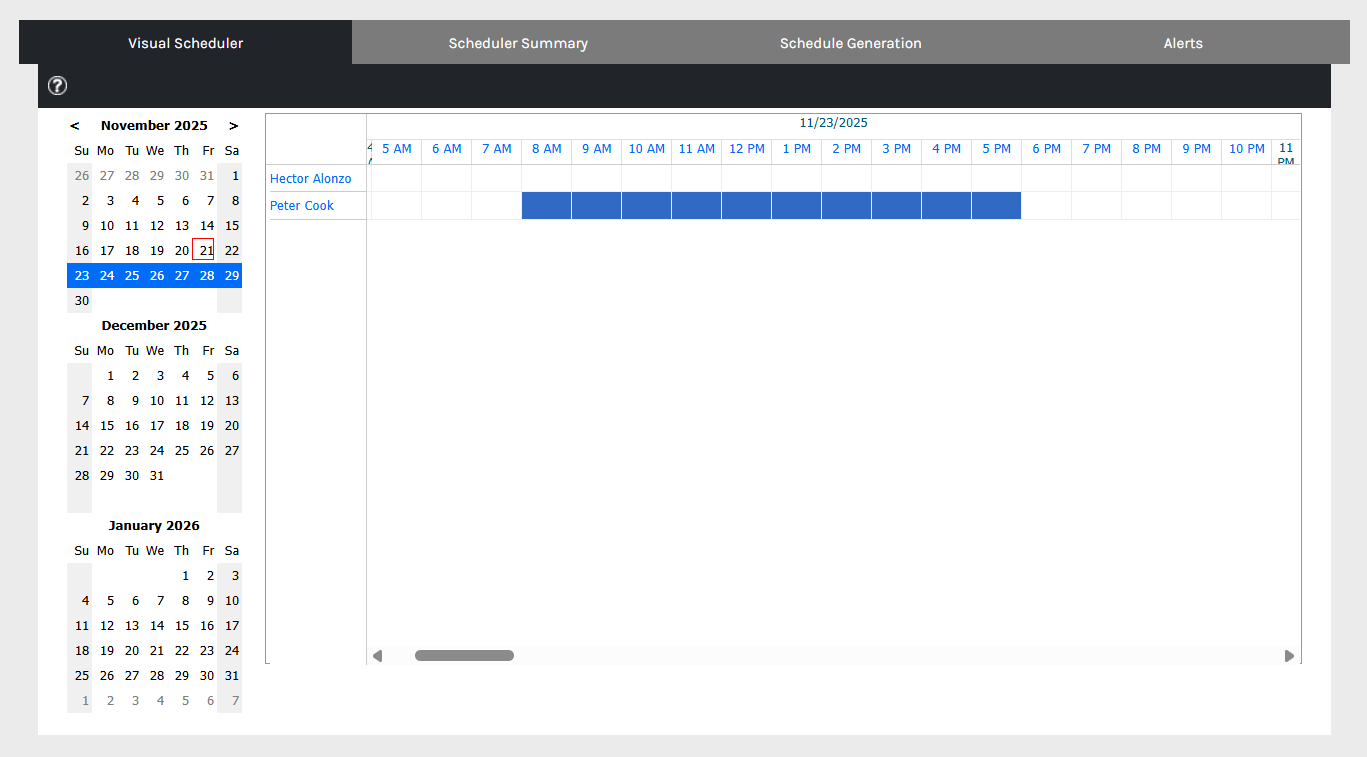Screen dimensions: 1367x757
Task: Select December 31 in the calendar
Action: 157,476
